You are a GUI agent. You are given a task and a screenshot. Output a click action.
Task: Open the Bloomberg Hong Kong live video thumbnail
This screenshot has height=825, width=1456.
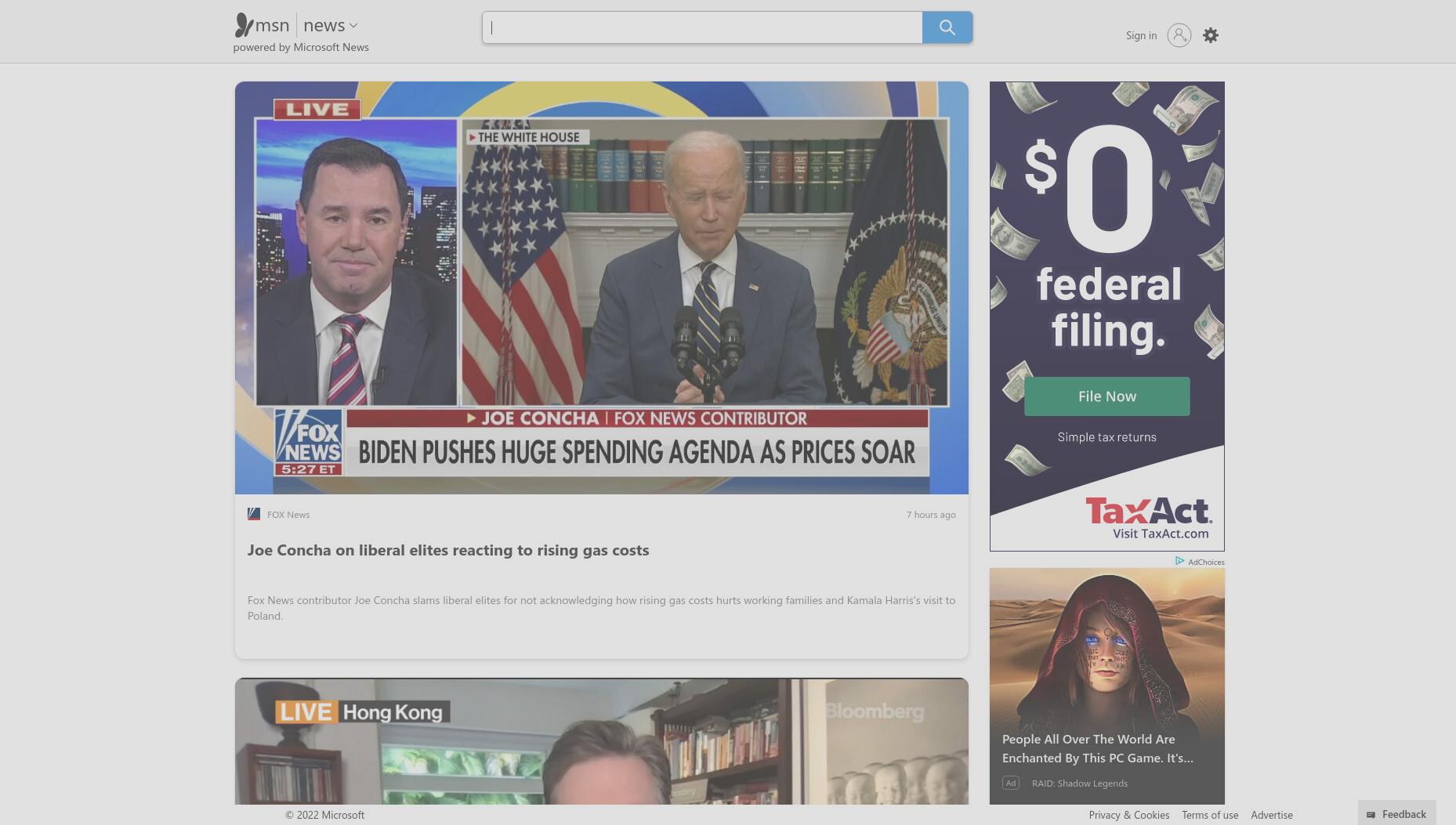point(602,741)
